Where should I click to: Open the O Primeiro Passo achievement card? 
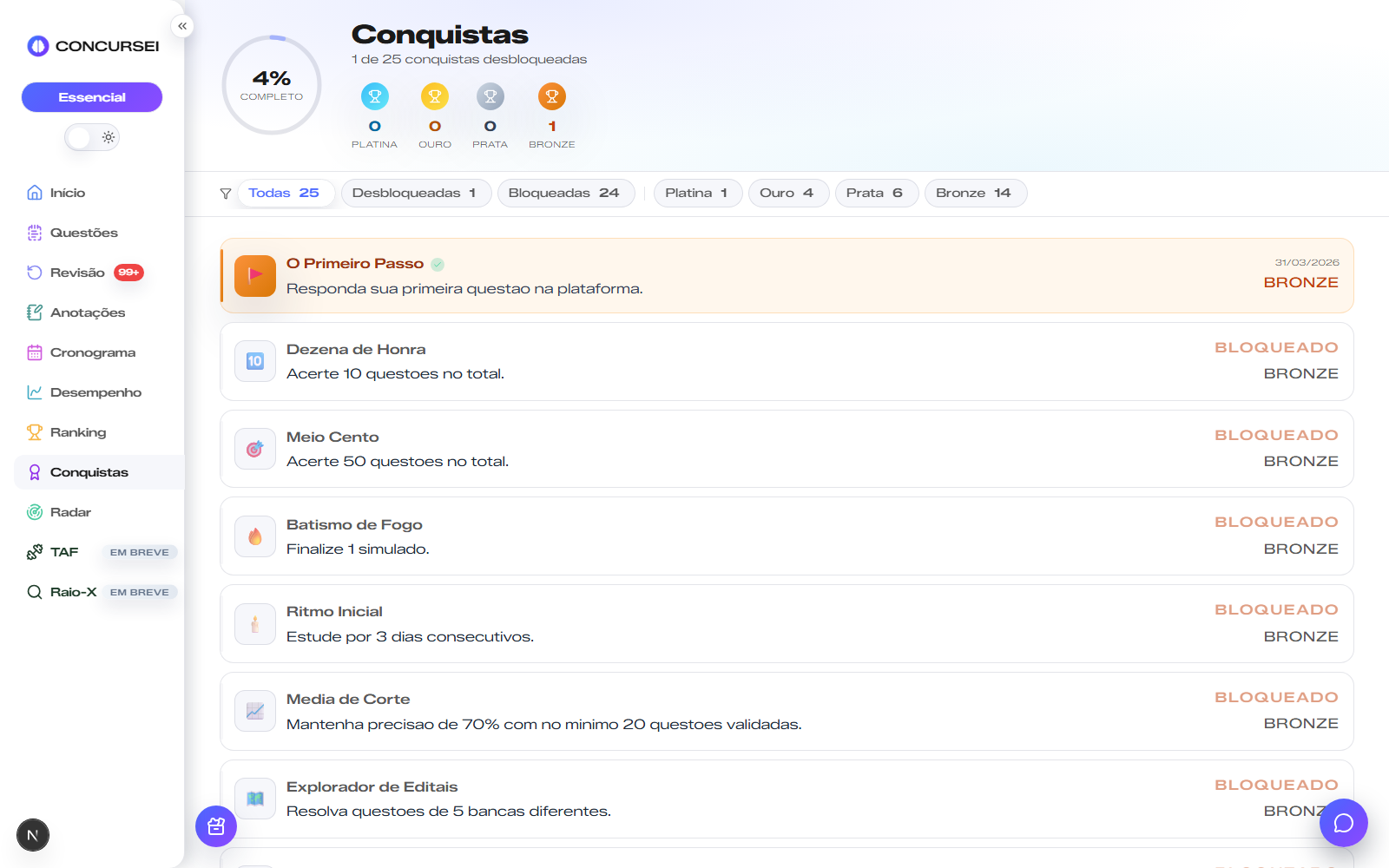[x=787, y=276]
